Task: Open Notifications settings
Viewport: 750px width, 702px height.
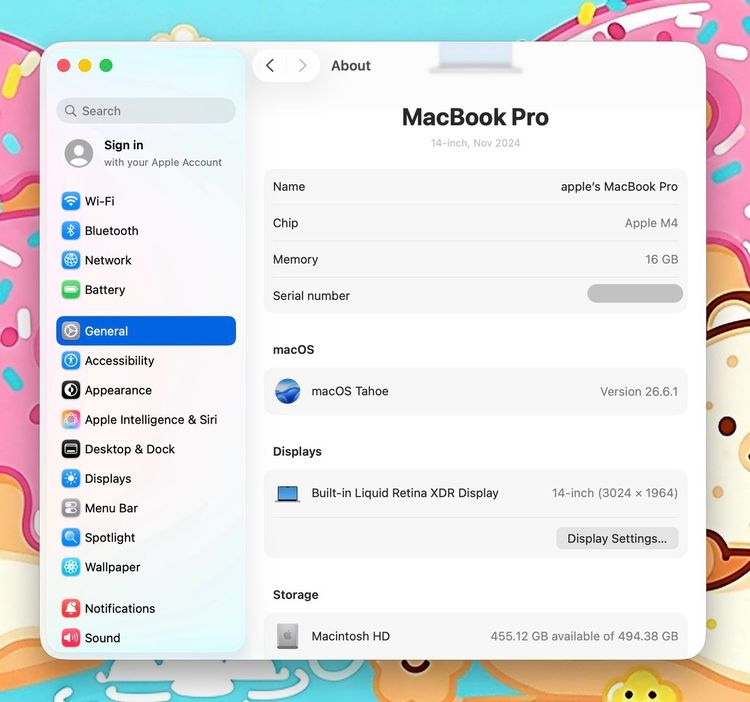Action: click(x=146, y=608)
